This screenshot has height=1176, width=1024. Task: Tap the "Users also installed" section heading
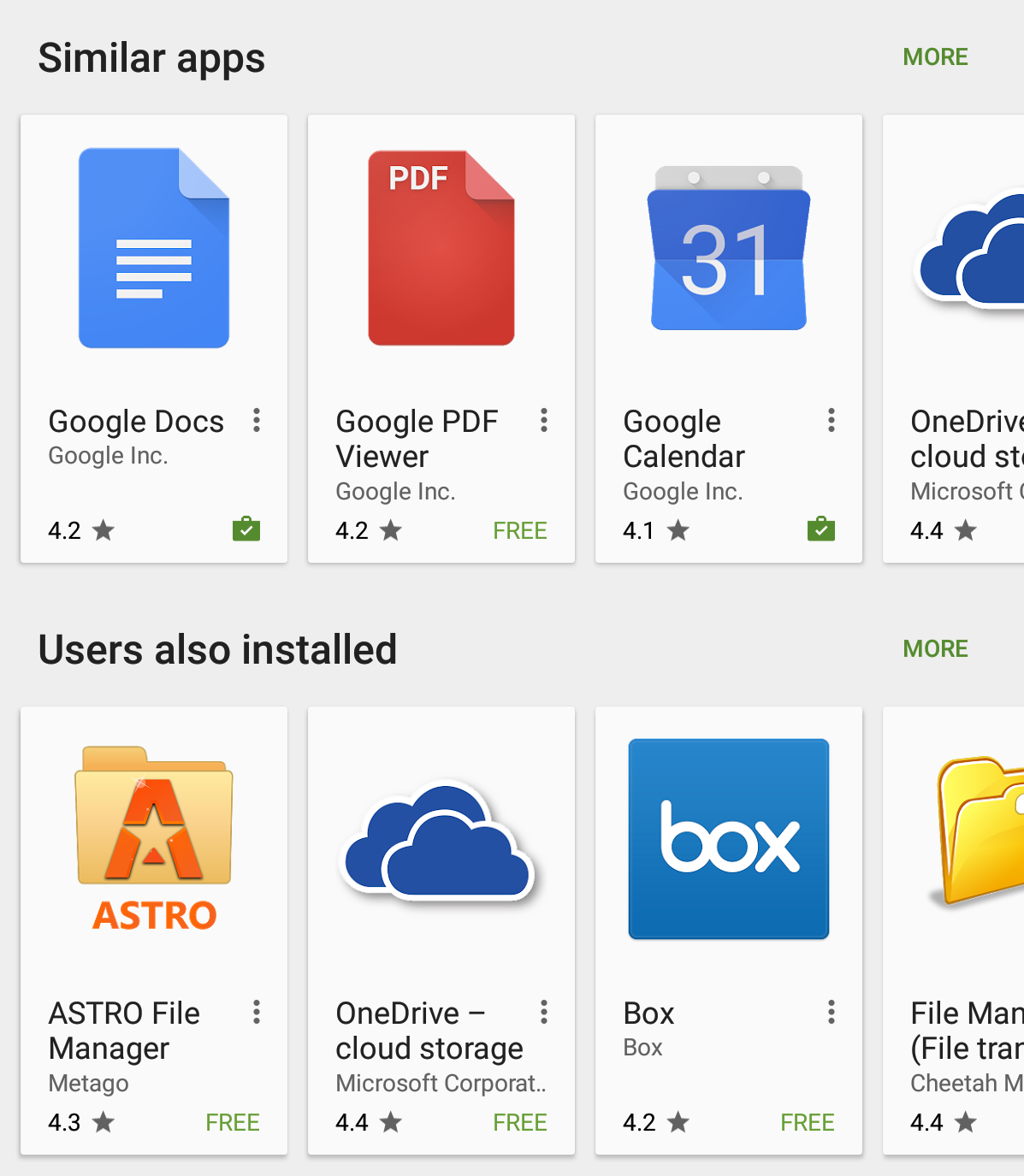point(217,649)
